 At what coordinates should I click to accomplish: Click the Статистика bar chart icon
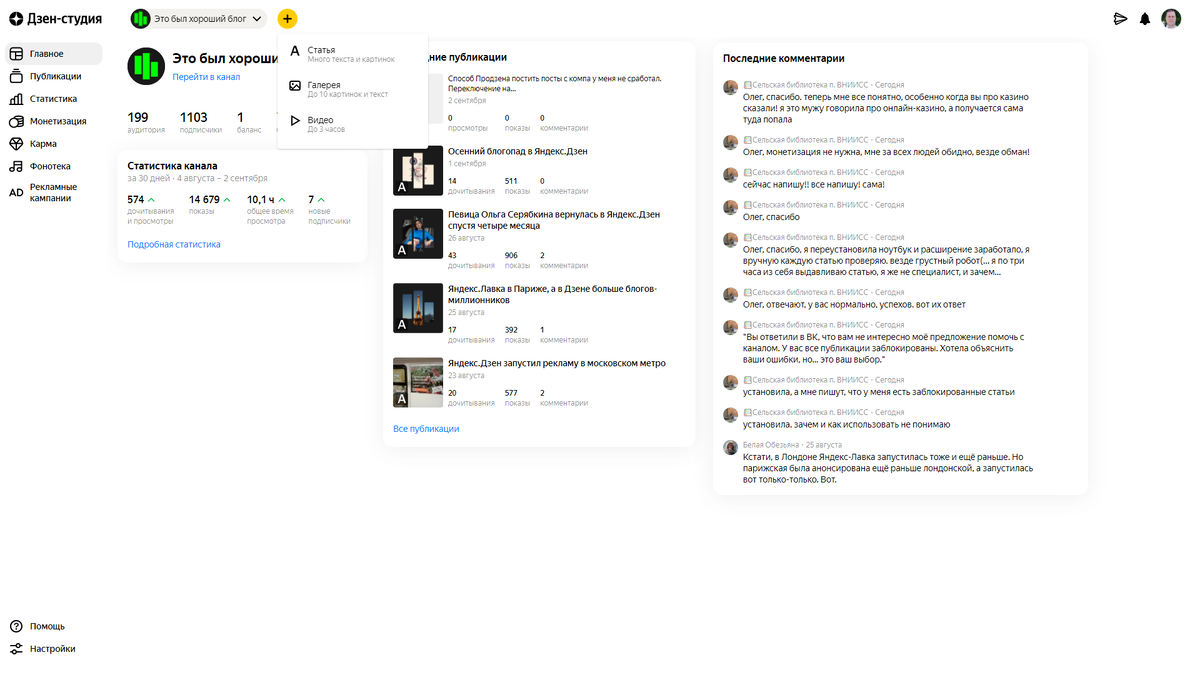click(16, 99)
